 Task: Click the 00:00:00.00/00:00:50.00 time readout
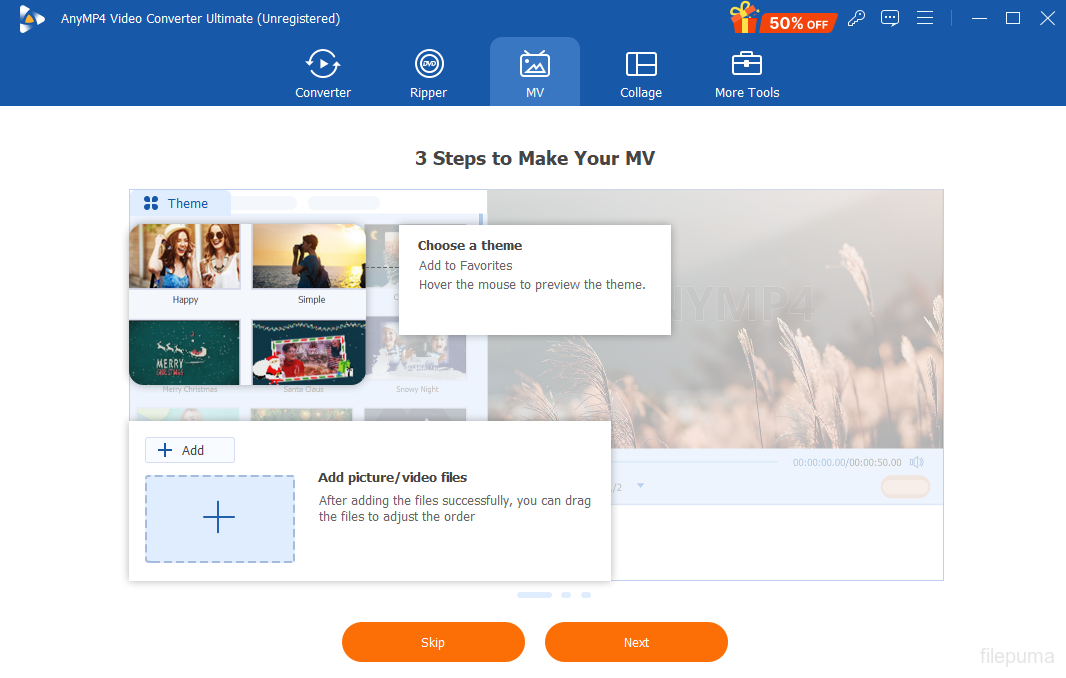pyautogui.click(x=847, y=462)
